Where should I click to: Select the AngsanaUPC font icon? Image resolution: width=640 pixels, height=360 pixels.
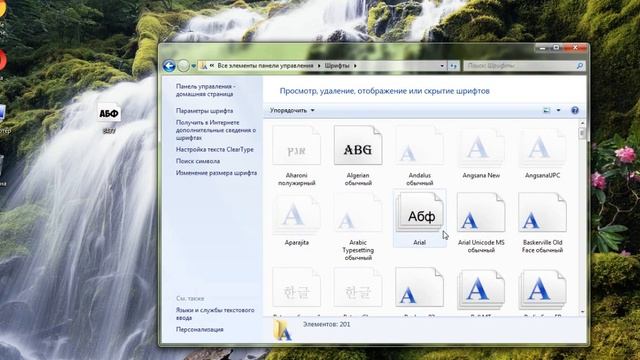542,147
